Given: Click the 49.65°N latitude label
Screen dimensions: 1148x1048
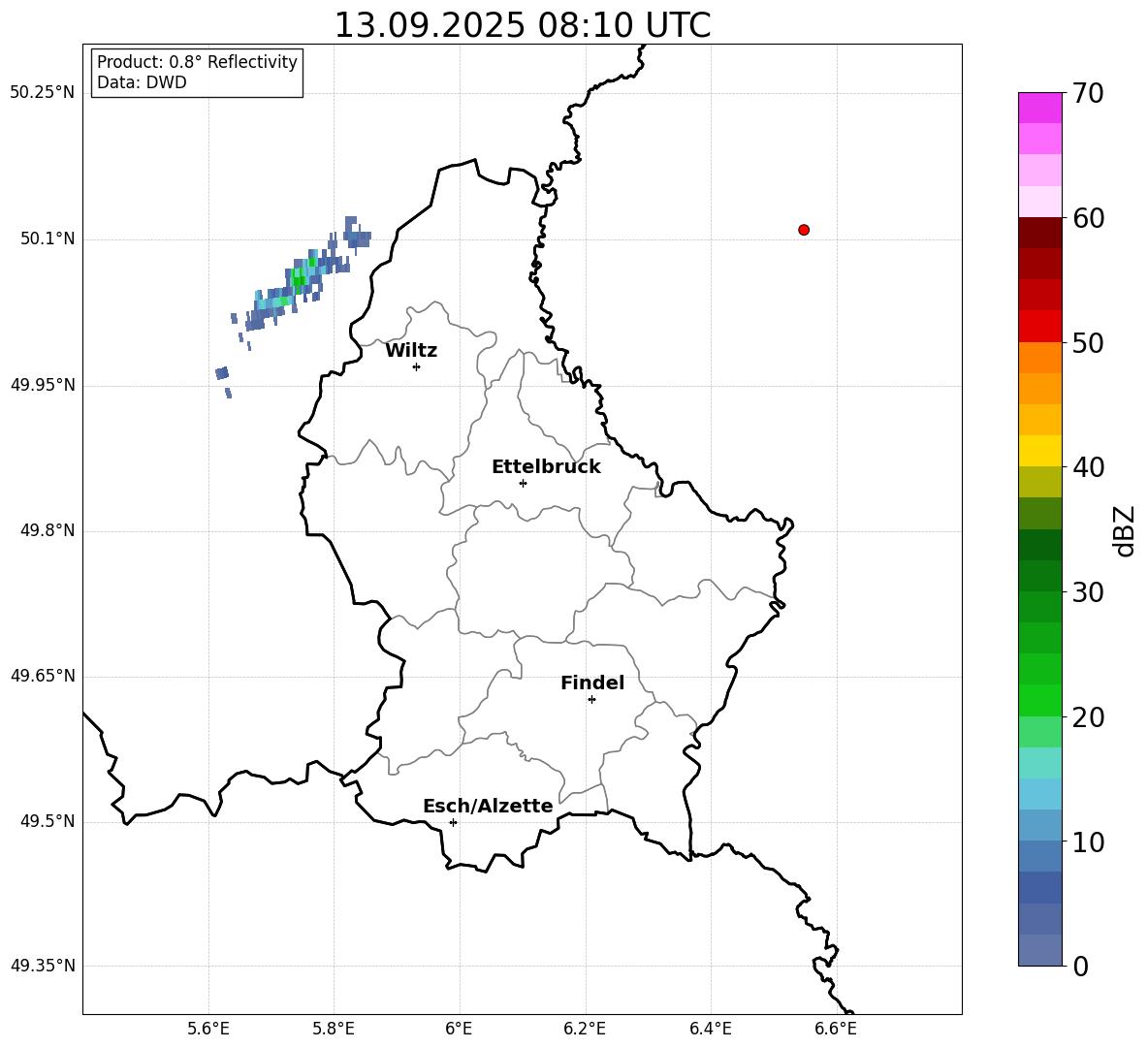Looking at the screenshot, I should (43, 676).
